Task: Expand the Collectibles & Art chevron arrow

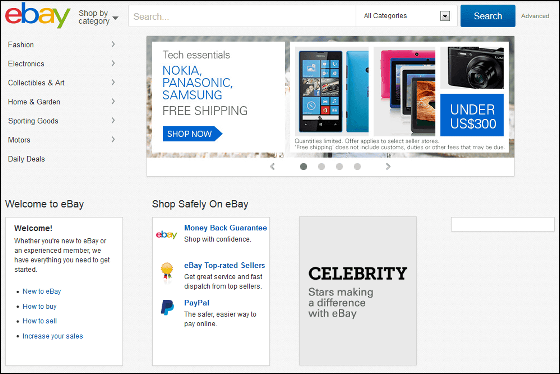Action: [113, 82]
